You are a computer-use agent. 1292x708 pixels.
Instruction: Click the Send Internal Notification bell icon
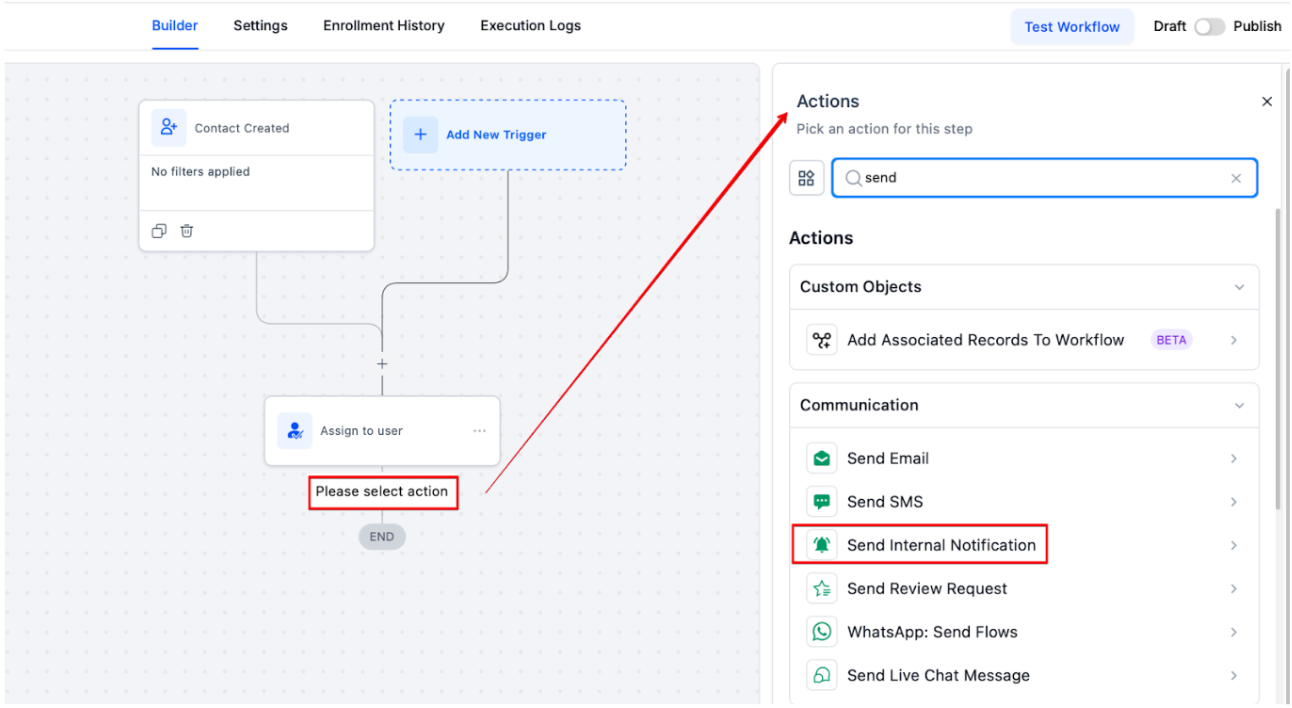click(x=822, y=545)
